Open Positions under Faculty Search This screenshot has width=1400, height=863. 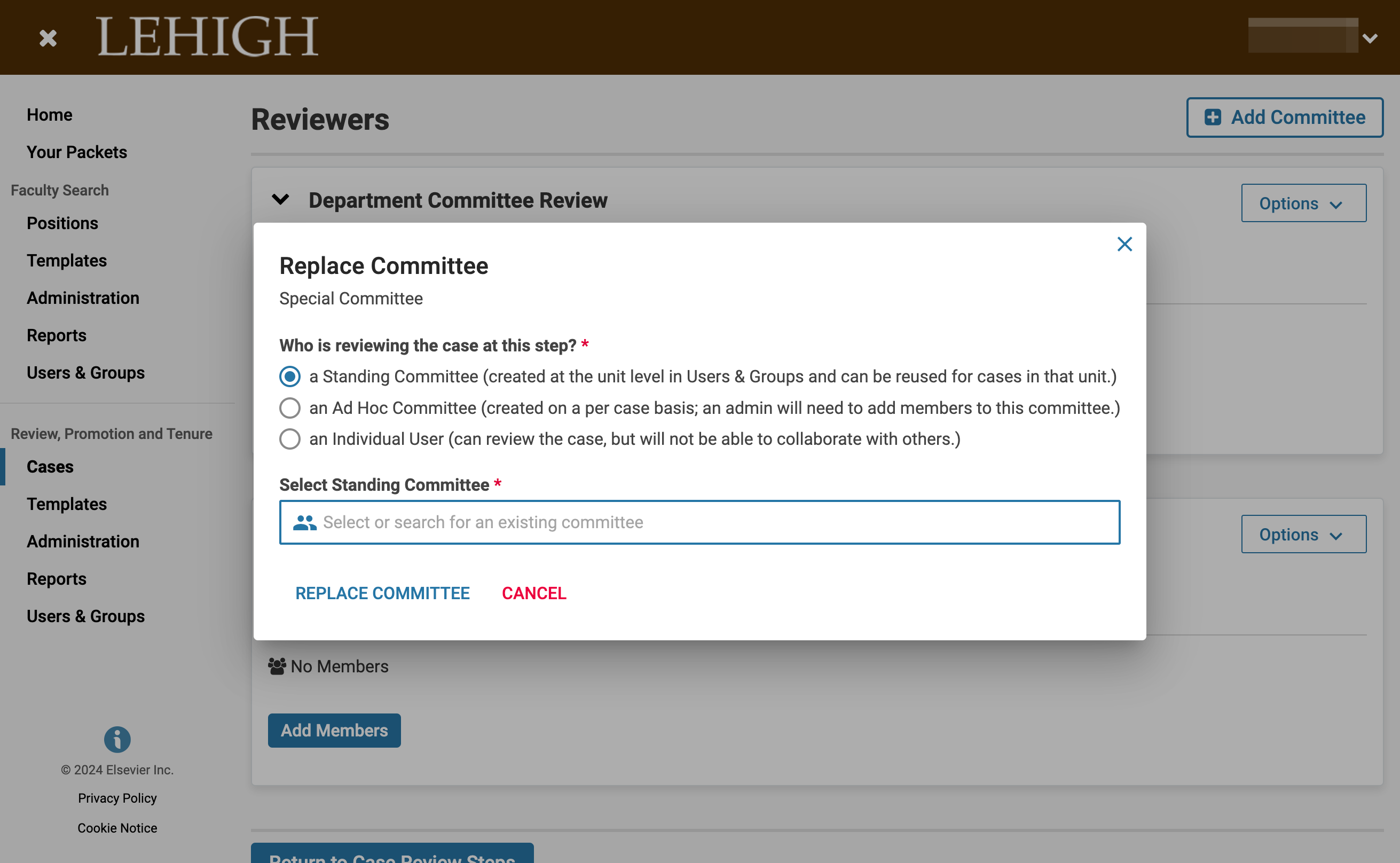[x=62, y=223]
